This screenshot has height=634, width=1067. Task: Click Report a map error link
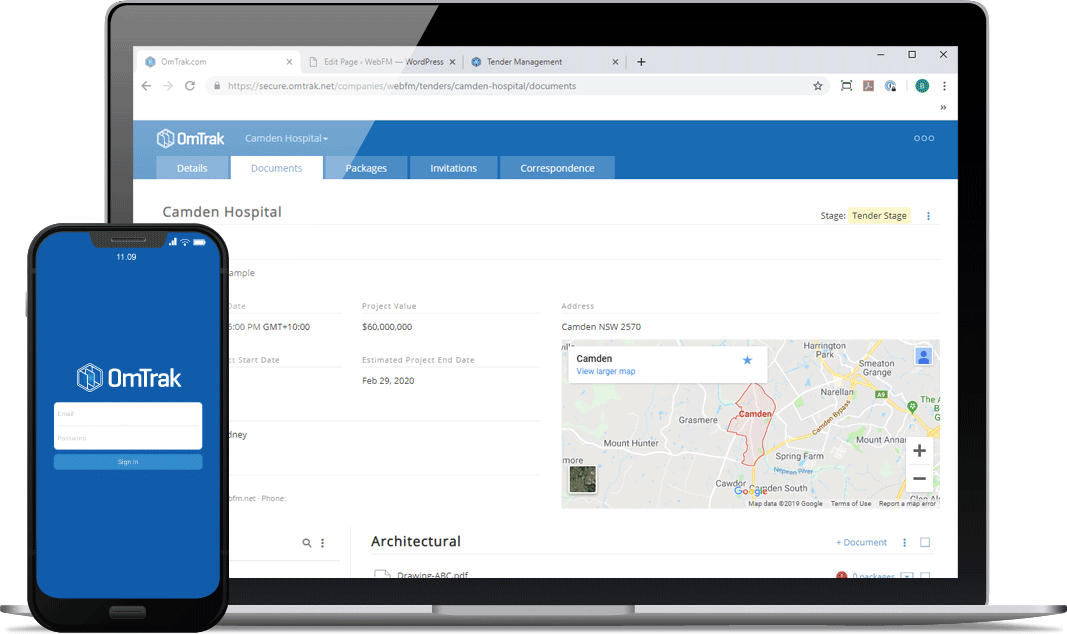[907, 503]
